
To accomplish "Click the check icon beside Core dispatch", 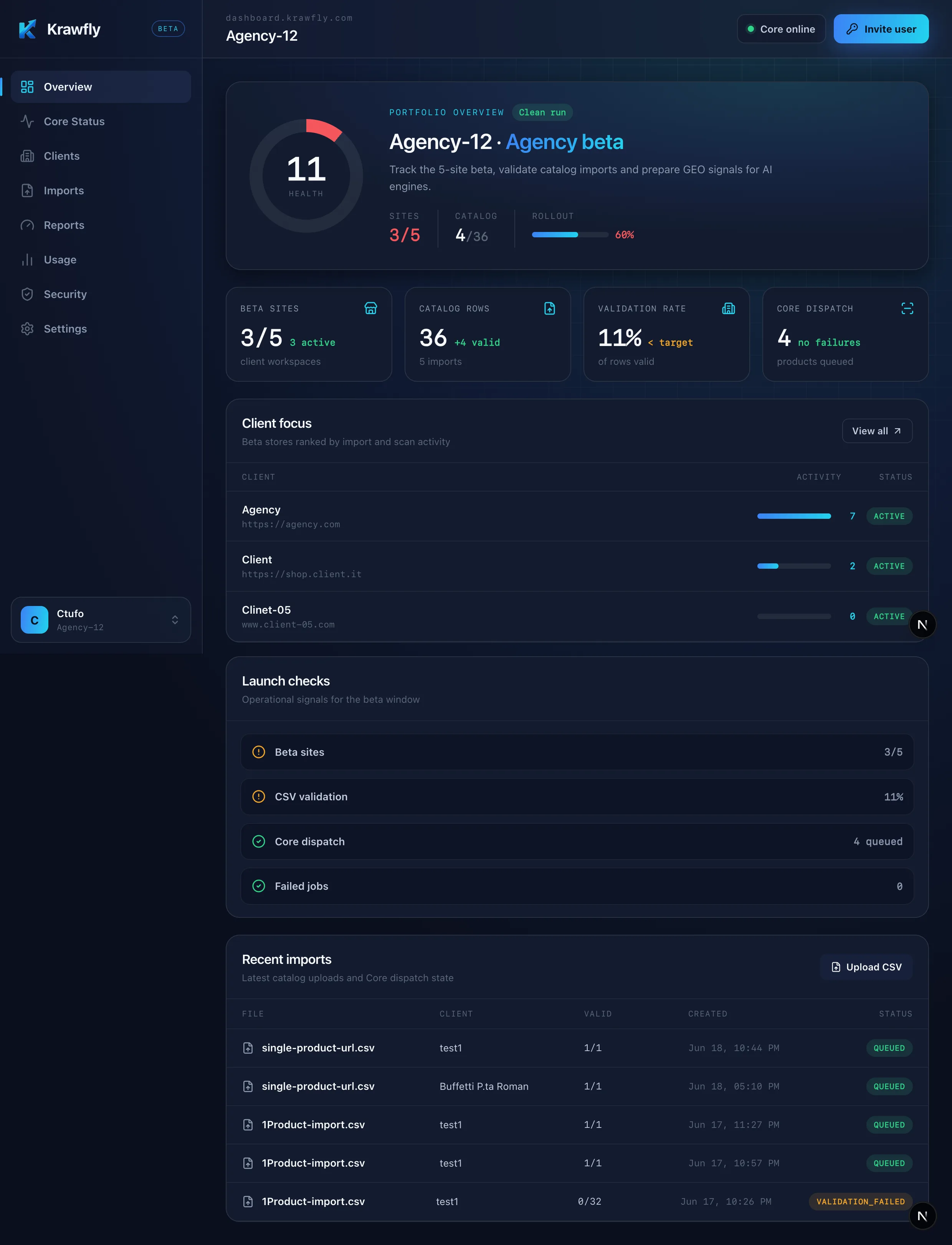I will click(258, 841).
